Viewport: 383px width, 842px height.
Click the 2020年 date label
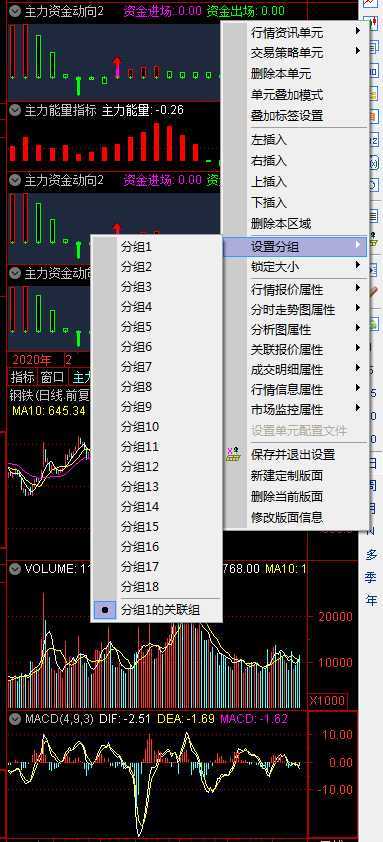[32, 359]
